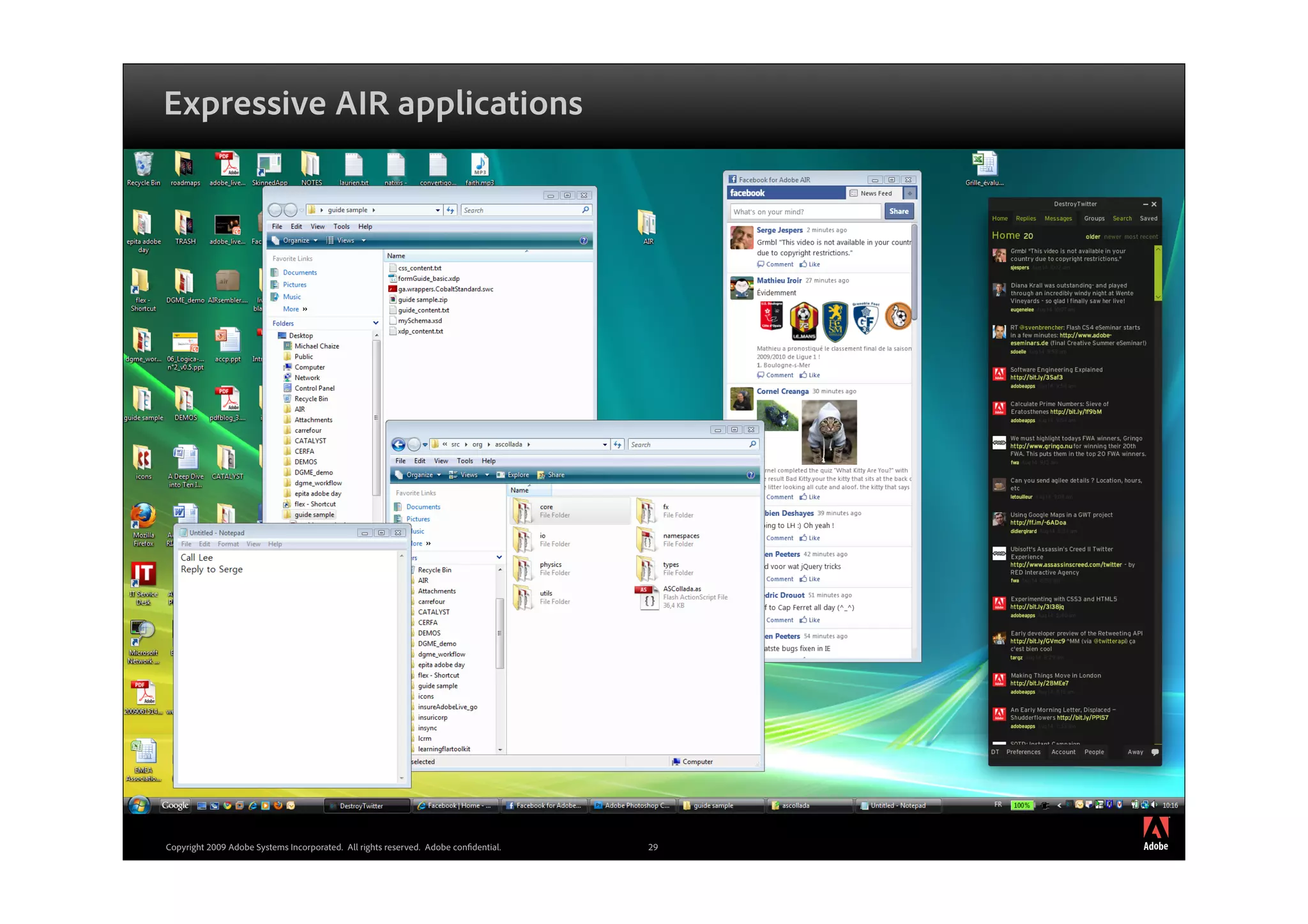Viewport: 1308px width, 924px height.
Task: Open the Views dropdown in guide sample window
Action: pos(346,241)
